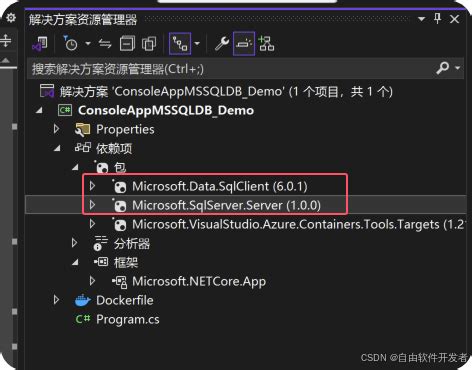The image size is (472, 370).
Task: Open the file nesting dropdown arrow
Action: [197, 44]
